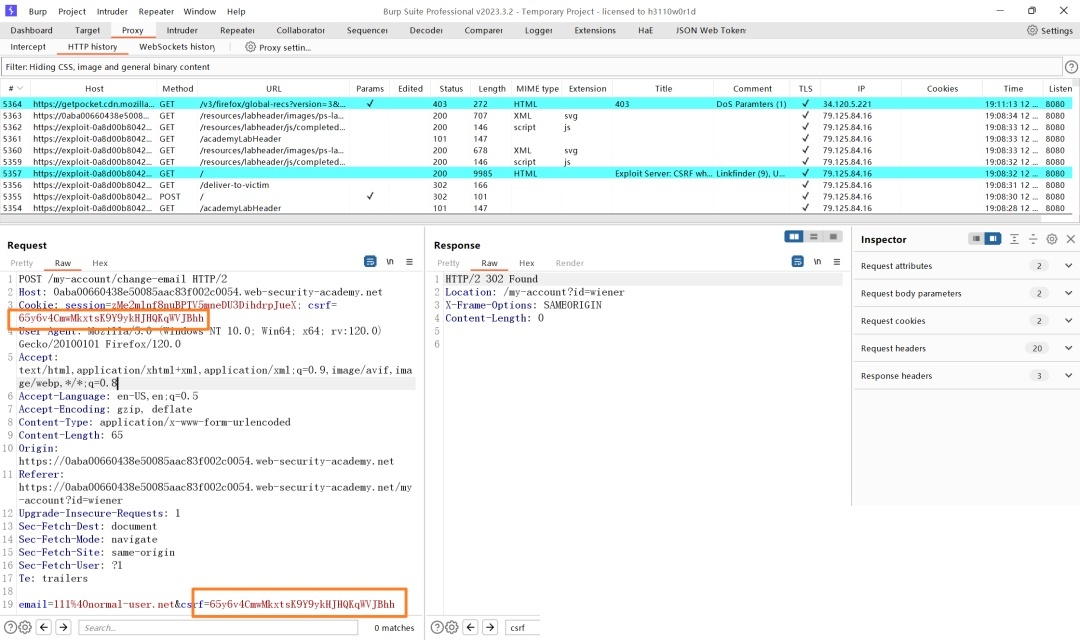This screenshot has height=640, width=1080.
Task: Go to previous match in Request search
Action: pos(44,627)
